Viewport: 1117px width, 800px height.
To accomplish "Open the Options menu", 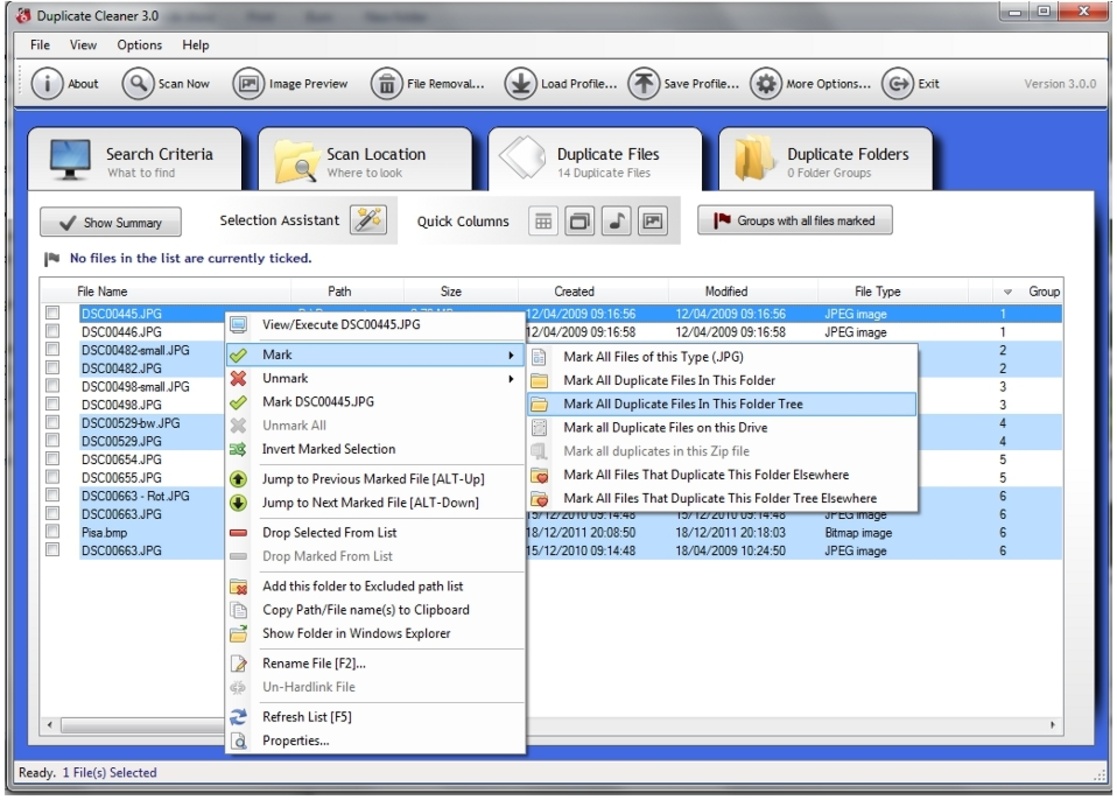I will pyautogui.click(x=139, y=45).
